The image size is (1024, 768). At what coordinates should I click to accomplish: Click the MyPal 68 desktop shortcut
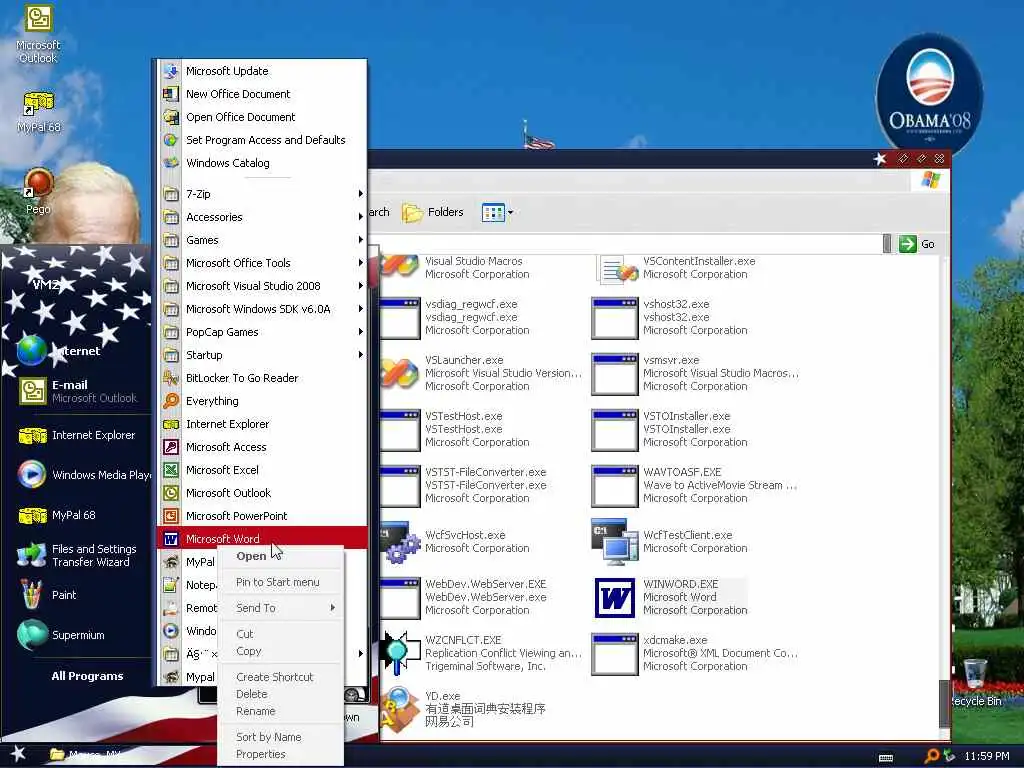coord(38,112)
